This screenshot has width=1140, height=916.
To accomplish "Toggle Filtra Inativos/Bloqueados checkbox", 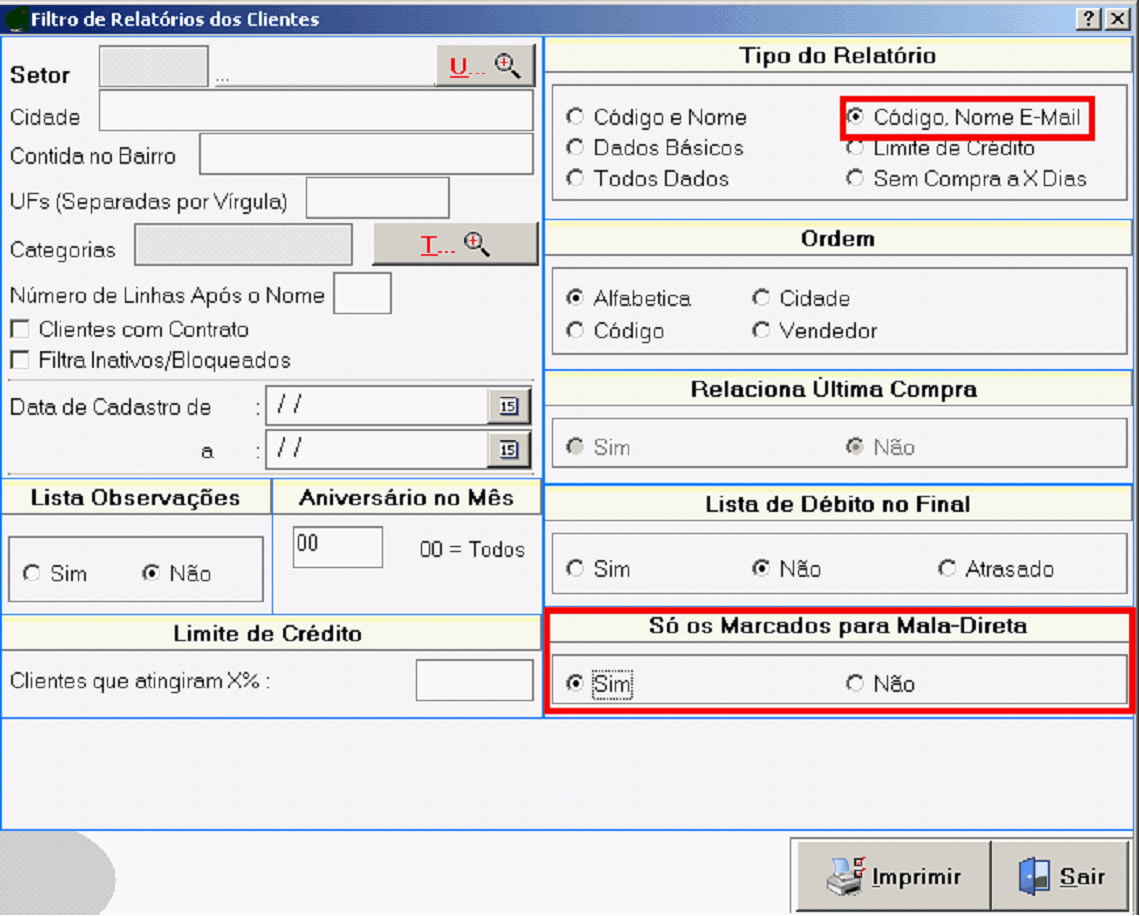I will pyautogui.click(x=19, y=360).
